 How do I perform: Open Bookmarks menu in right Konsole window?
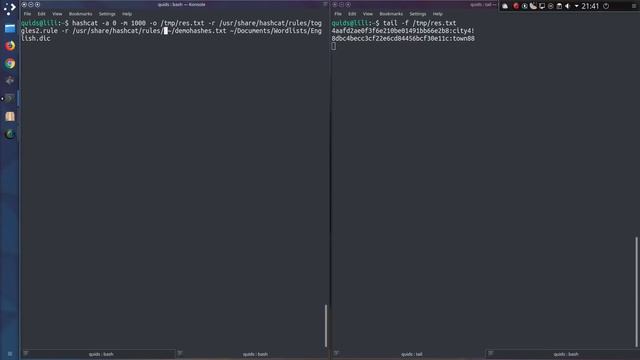[391, 14]
